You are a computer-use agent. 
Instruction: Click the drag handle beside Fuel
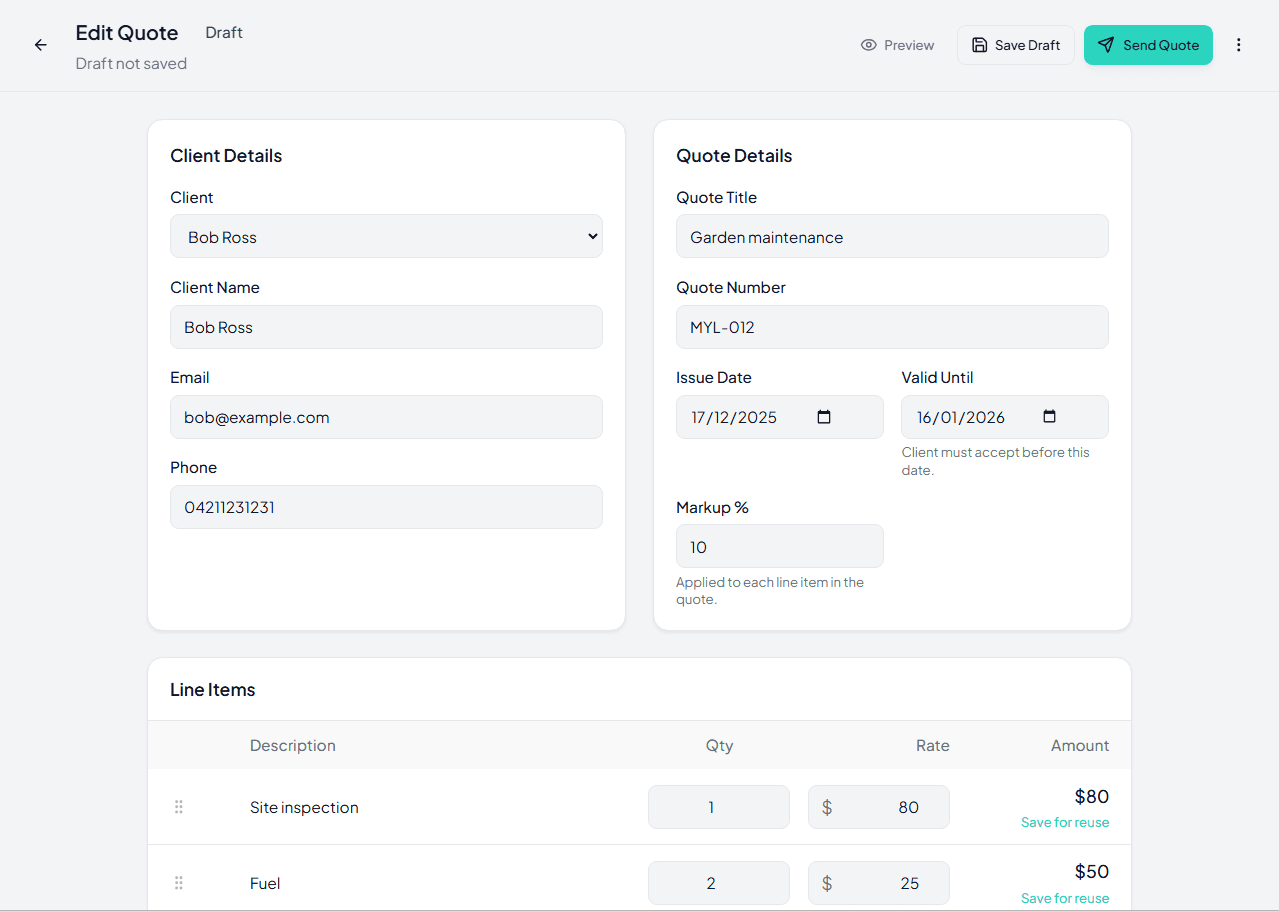(x=178, y=883)
